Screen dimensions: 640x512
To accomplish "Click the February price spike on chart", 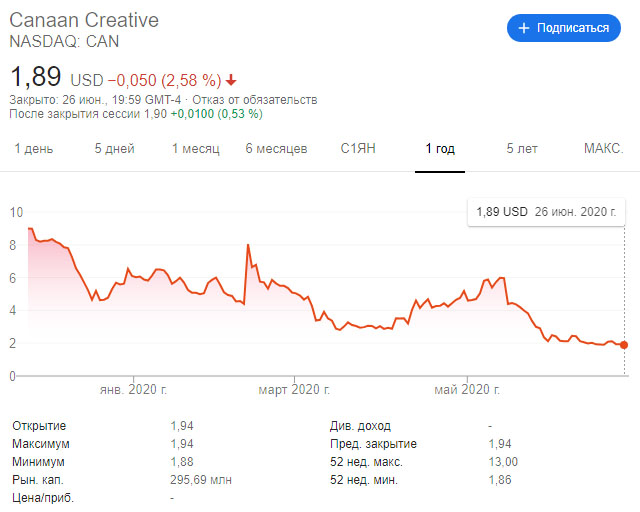I will click(x=246, y=245).
